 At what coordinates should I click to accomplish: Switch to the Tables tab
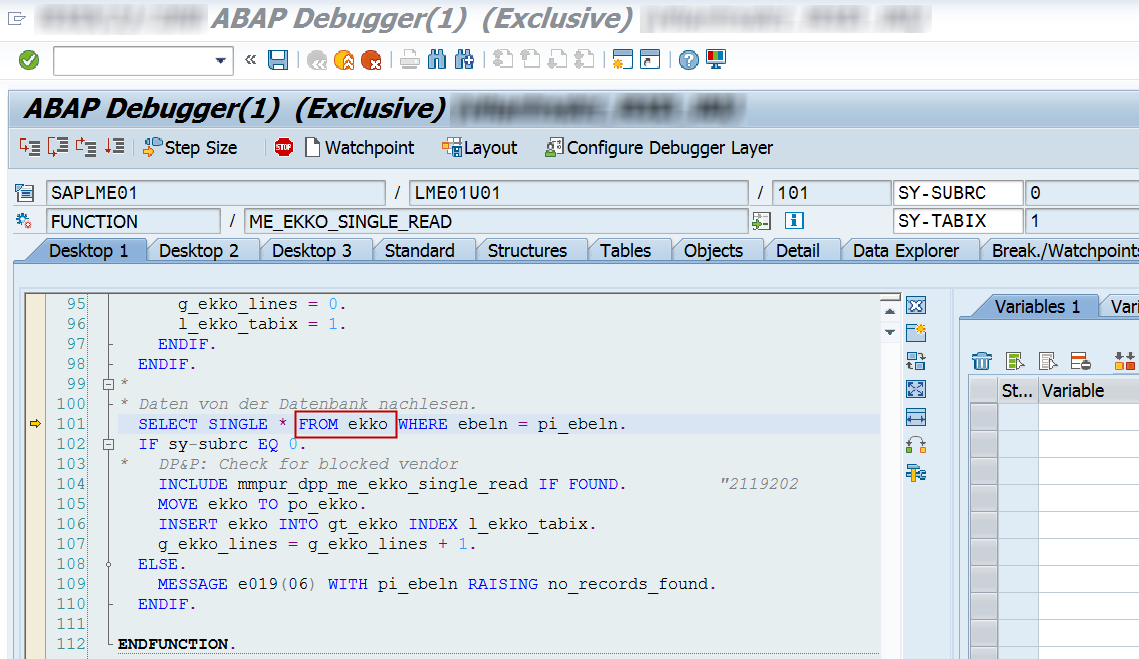click(629, 250)
